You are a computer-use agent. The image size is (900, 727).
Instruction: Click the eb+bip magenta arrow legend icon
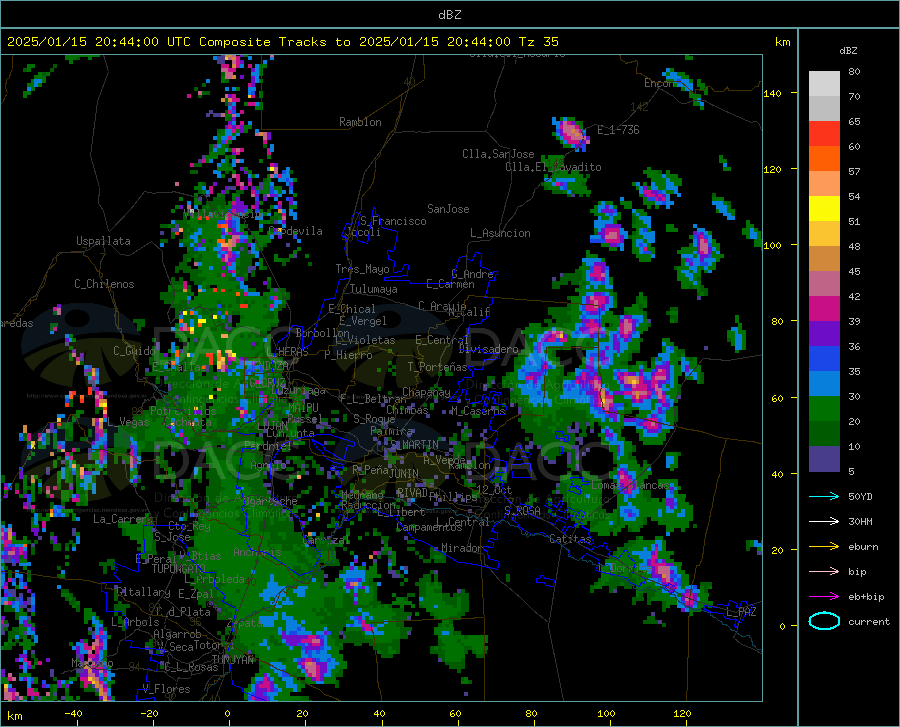[x=824, y=597]
